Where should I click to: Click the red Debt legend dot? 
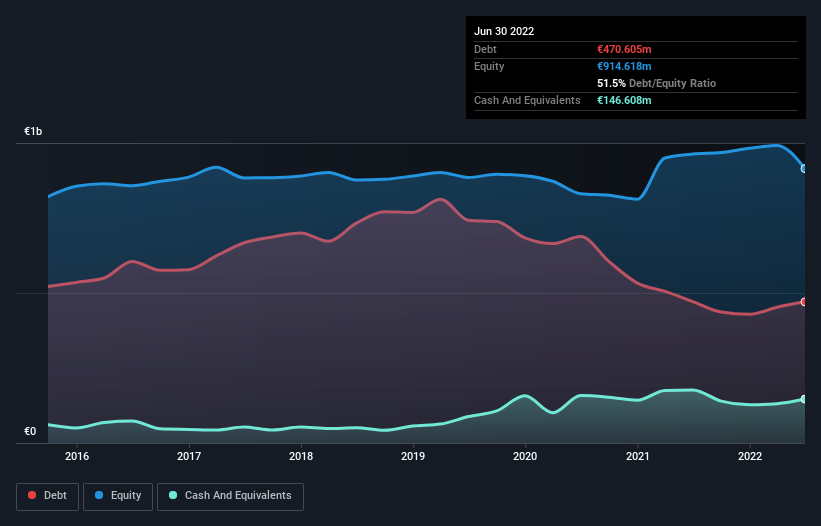[32, 495]
